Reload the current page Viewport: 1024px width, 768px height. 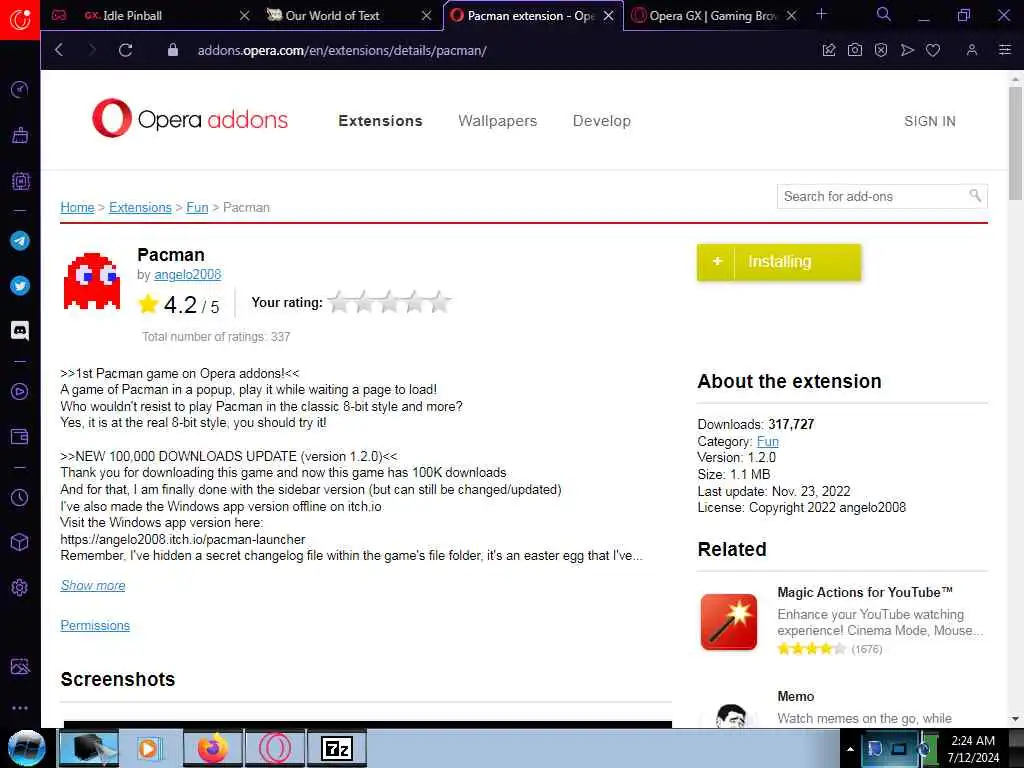point(125,50)
